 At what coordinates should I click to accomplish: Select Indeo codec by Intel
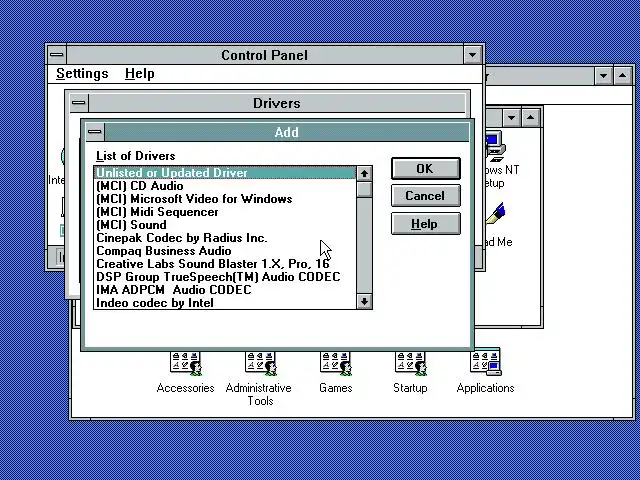tap(225, 303)
